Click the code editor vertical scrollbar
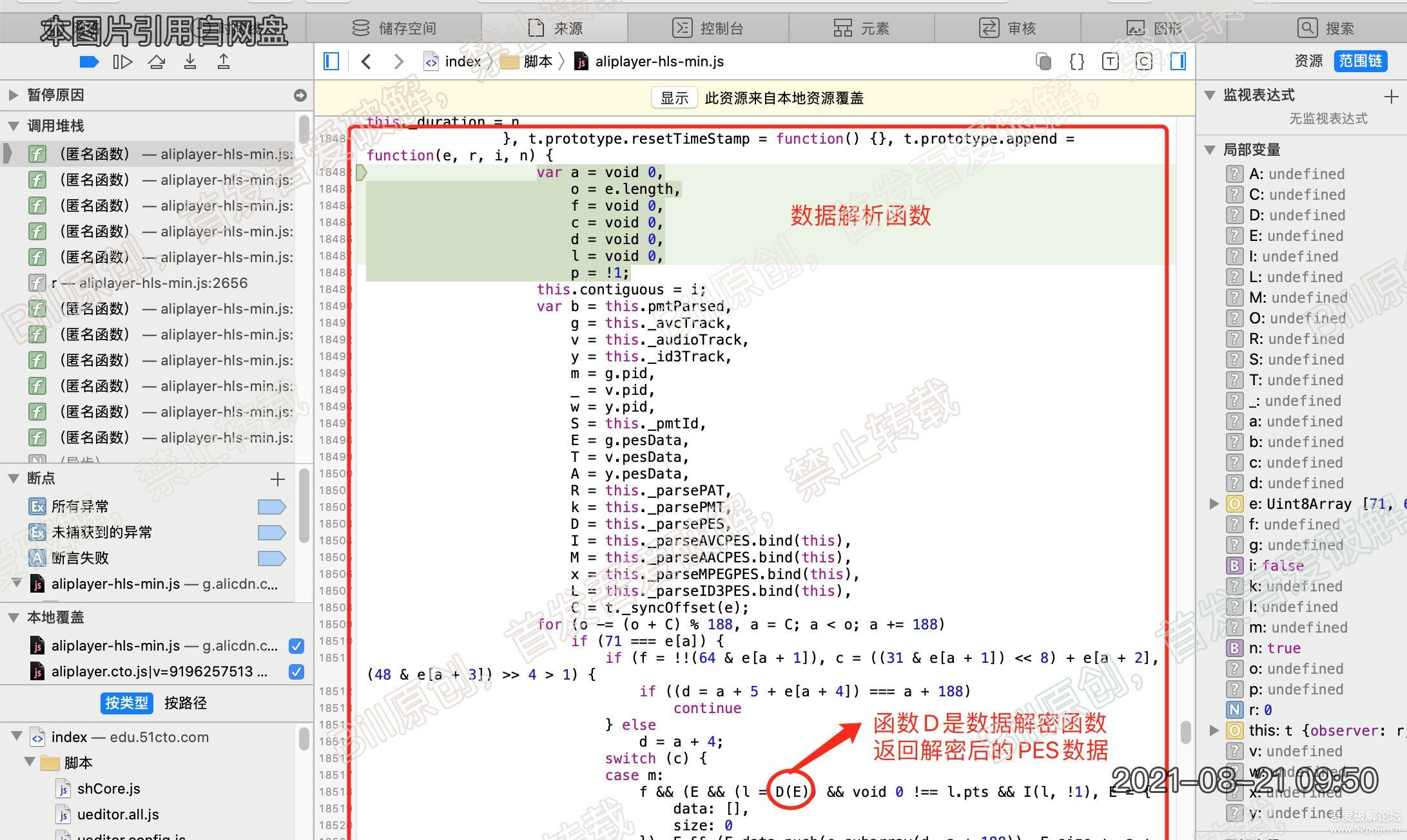This screenshot has height=840, width=1407. tap(1185, 732)
